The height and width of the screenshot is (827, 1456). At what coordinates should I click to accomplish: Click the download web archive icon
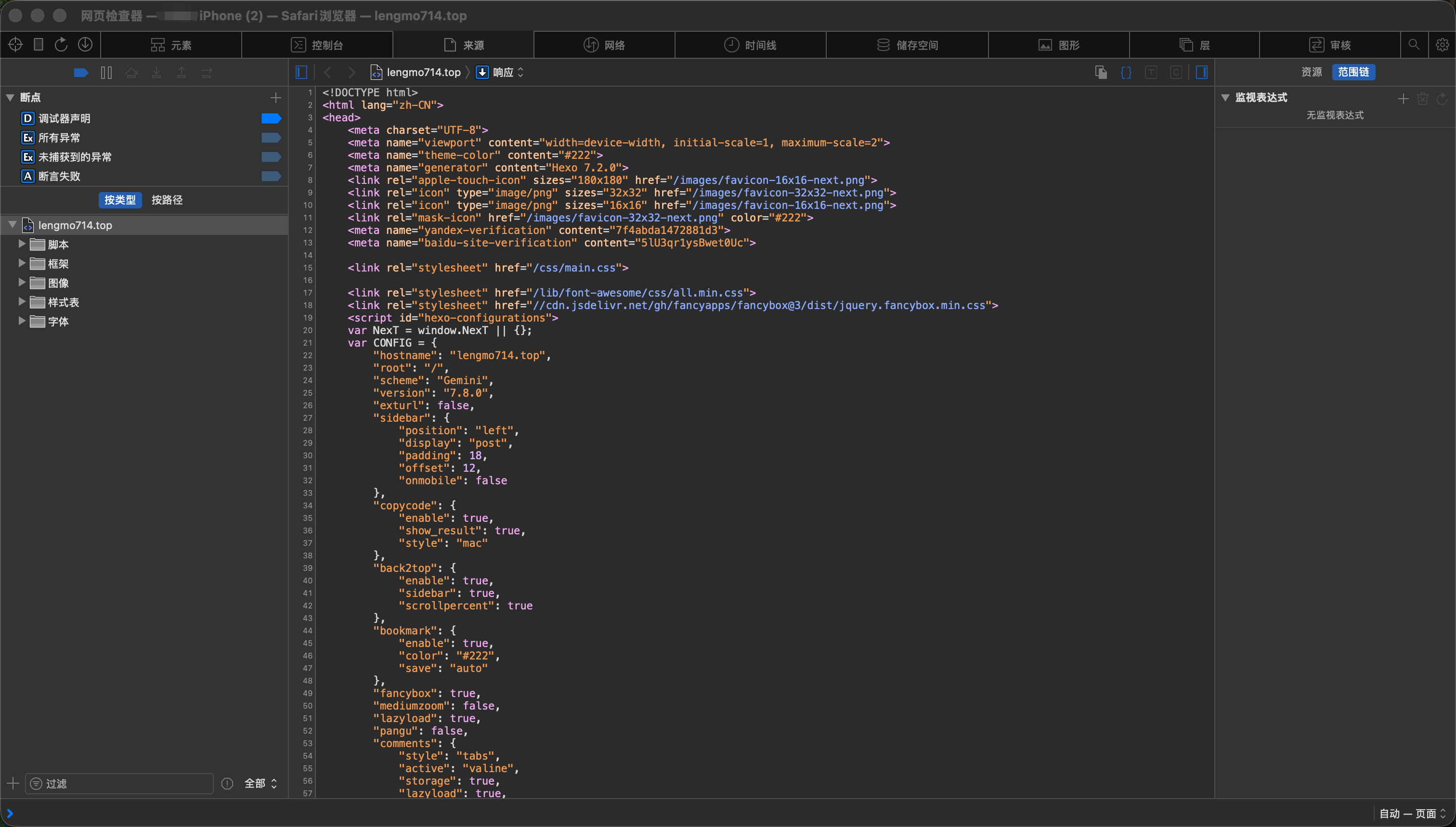[85, 44]
